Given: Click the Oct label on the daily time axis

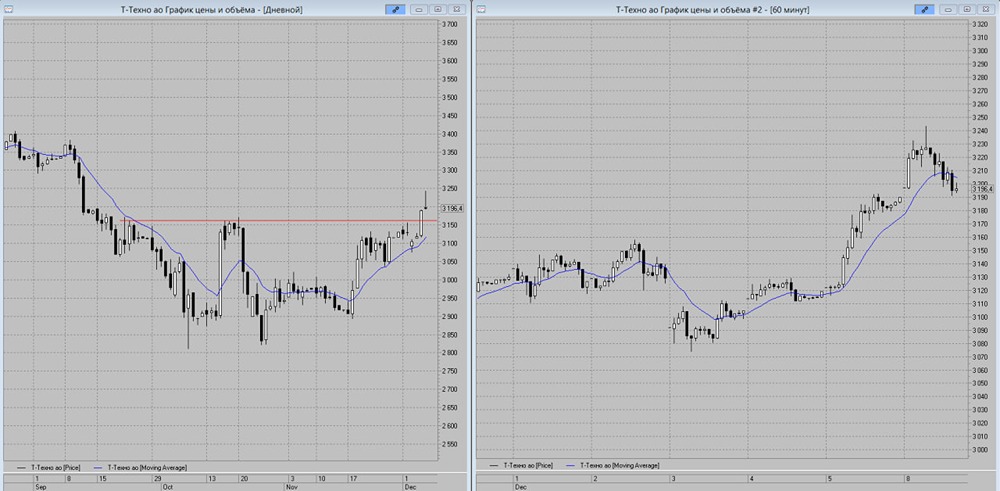Looking at the screenshot, I should pyautogui.click(x=167, y=487).
